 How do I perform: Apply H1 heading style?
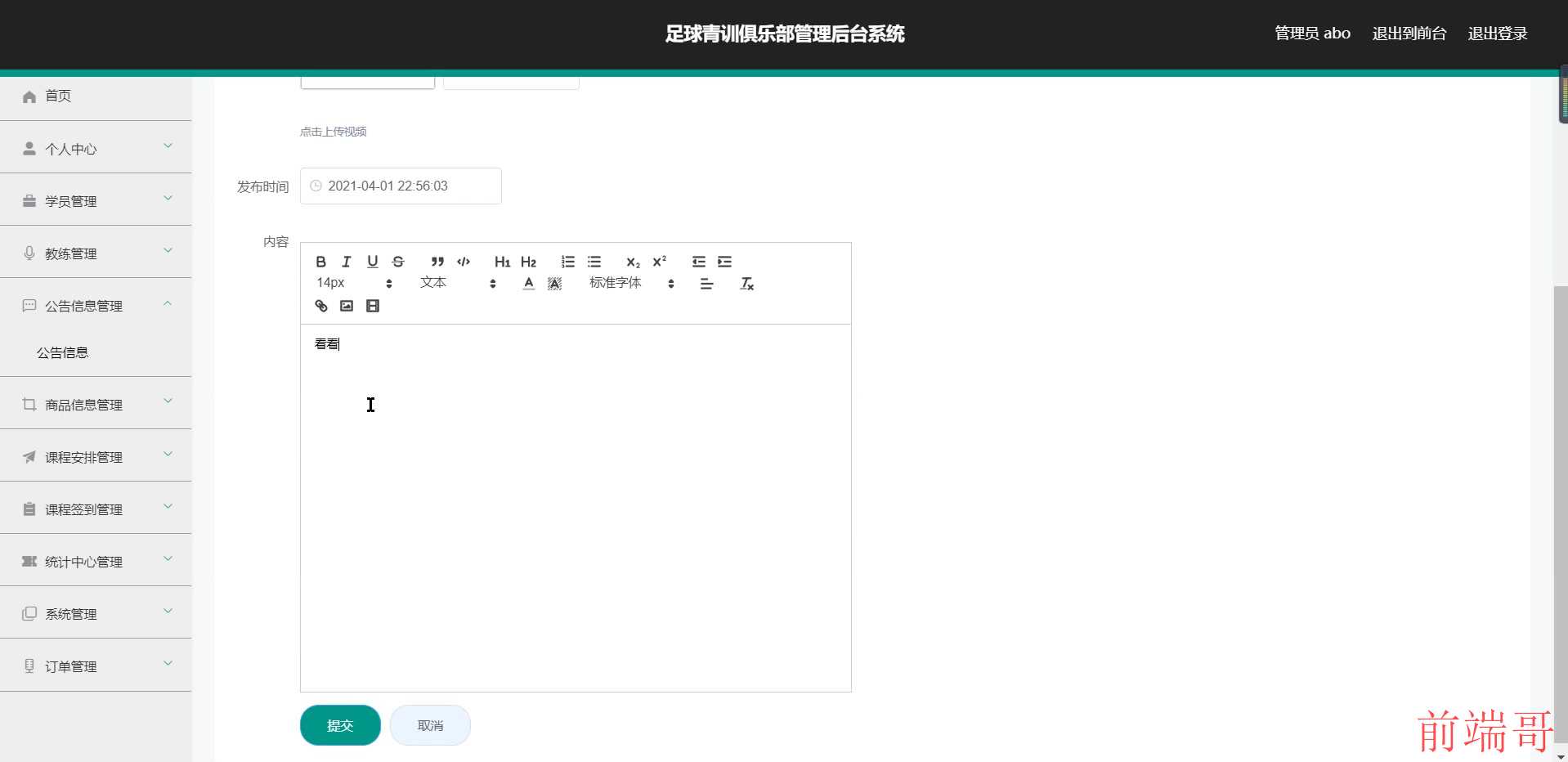[502, 262]
